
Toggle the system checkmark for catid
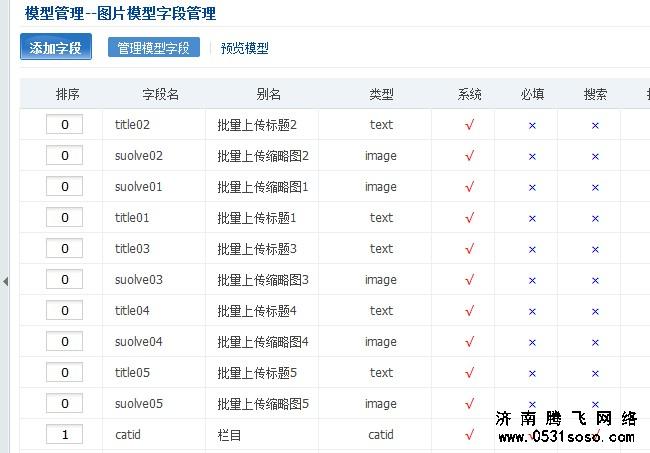click(x=469, y=435)
